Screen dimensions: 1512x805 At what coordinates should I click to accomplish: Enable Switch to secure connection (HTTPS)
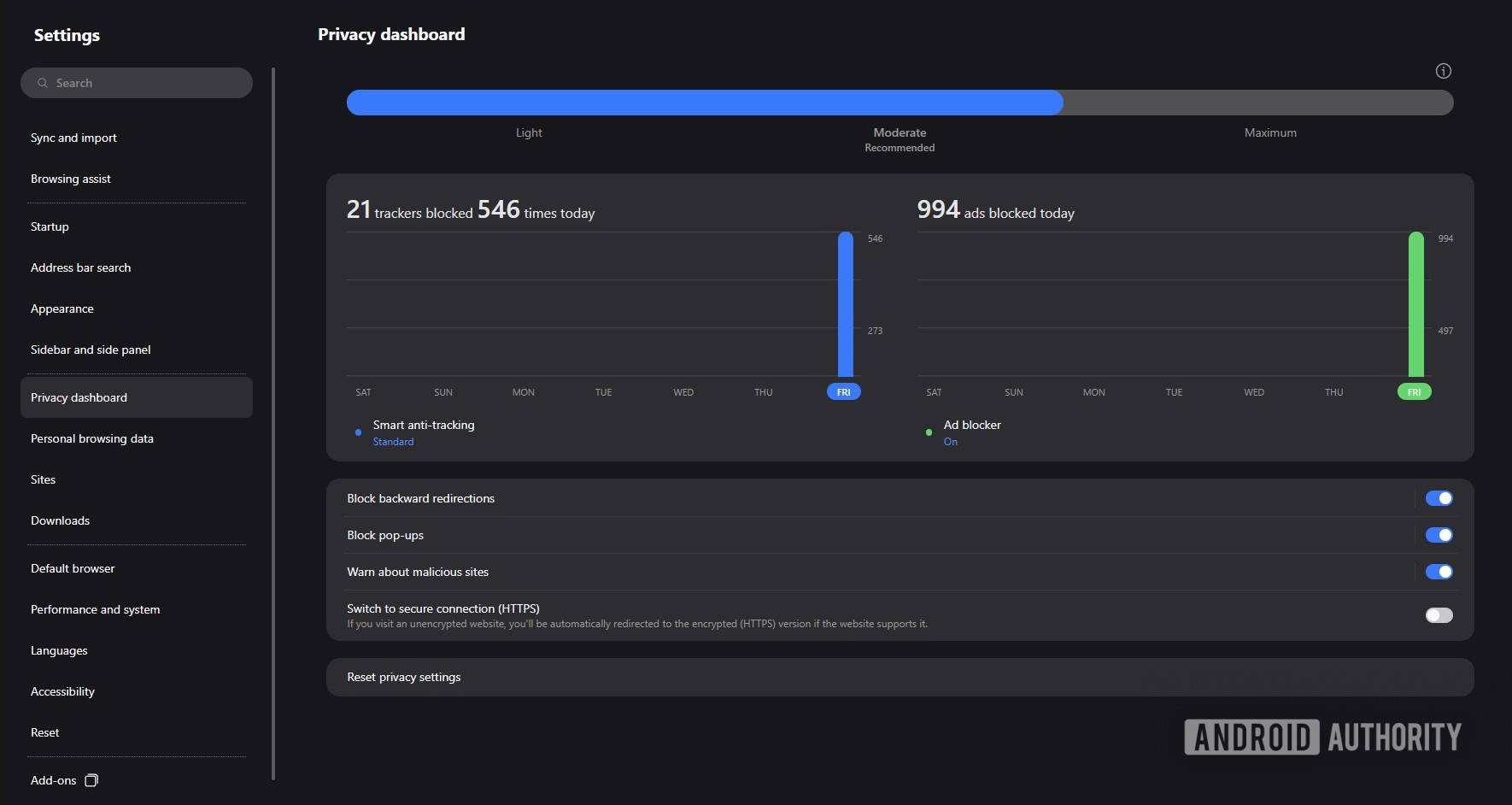[x=1439, y=615]
